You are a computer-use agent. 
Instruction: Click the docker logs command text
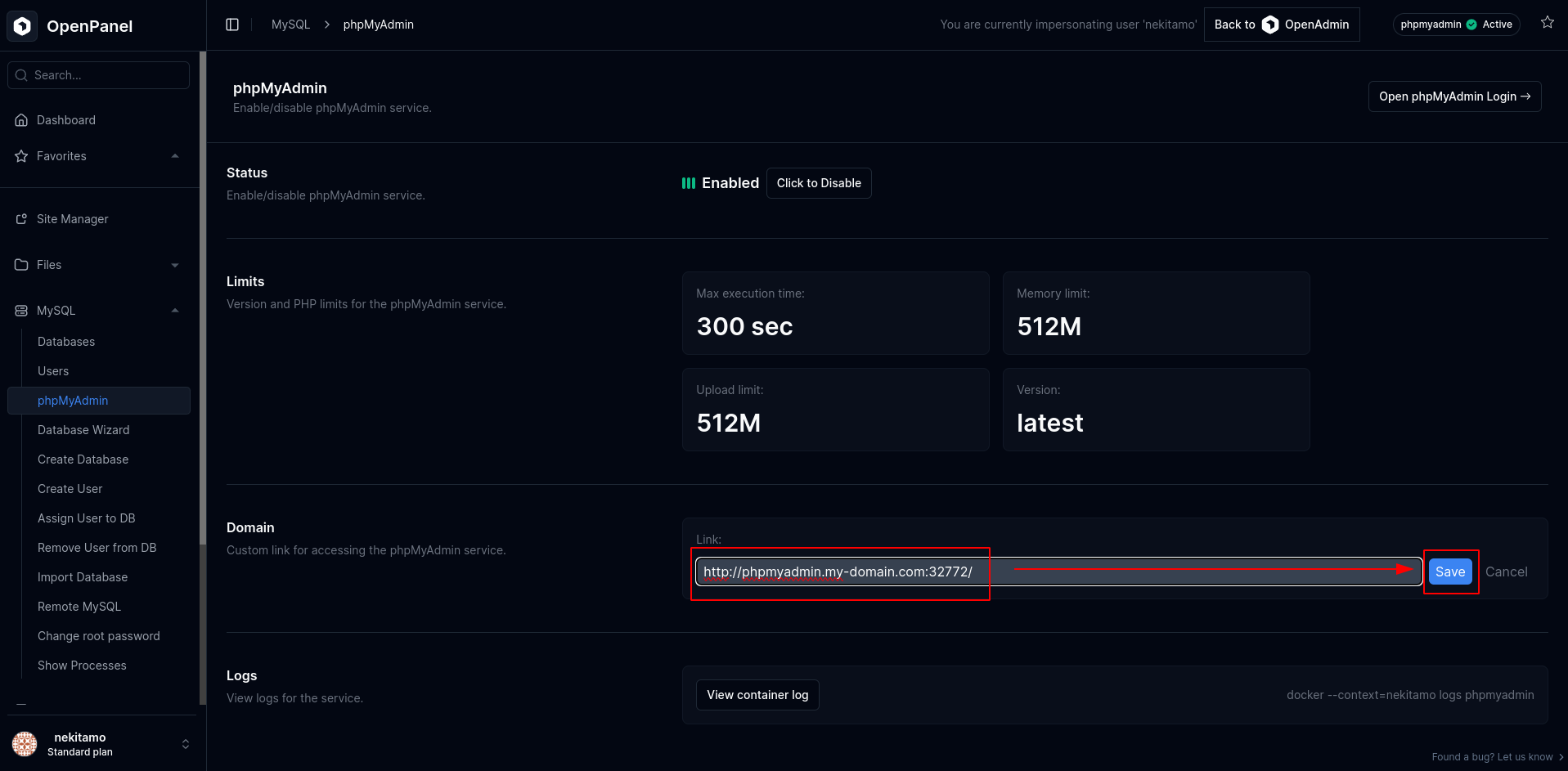click(1410, 695)
